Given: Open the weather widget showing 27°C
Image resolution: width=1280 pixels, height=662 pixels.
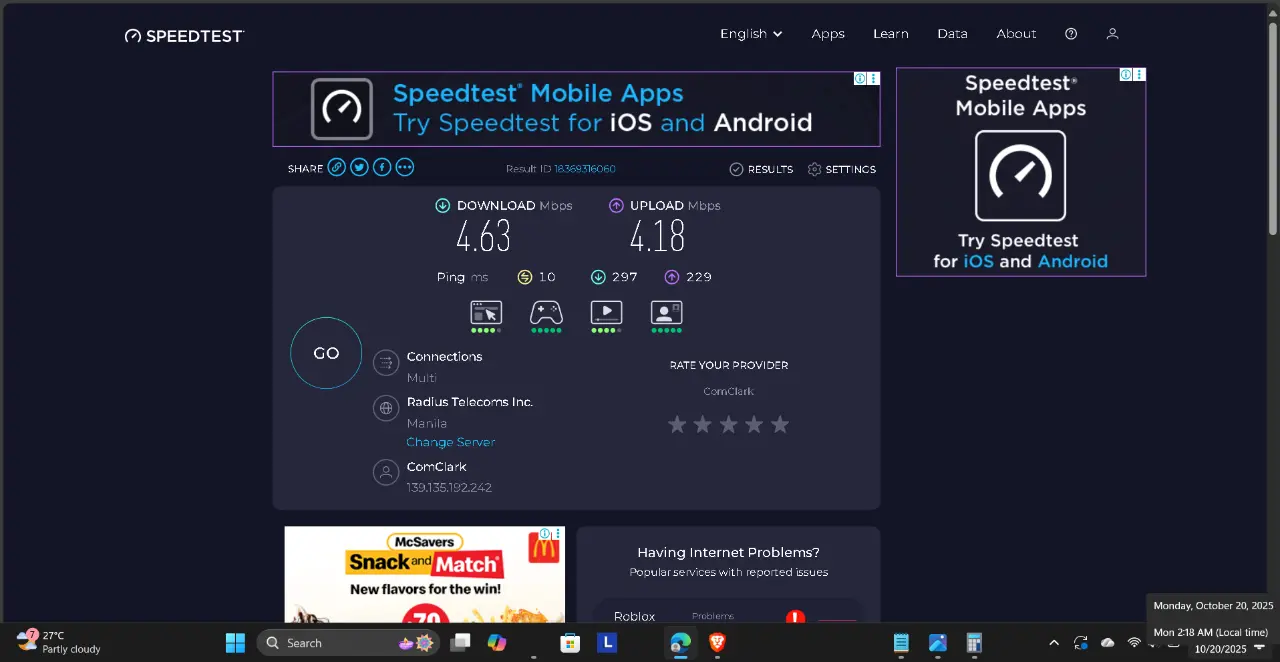Looking at the screenshot, I should click(58, 642).
